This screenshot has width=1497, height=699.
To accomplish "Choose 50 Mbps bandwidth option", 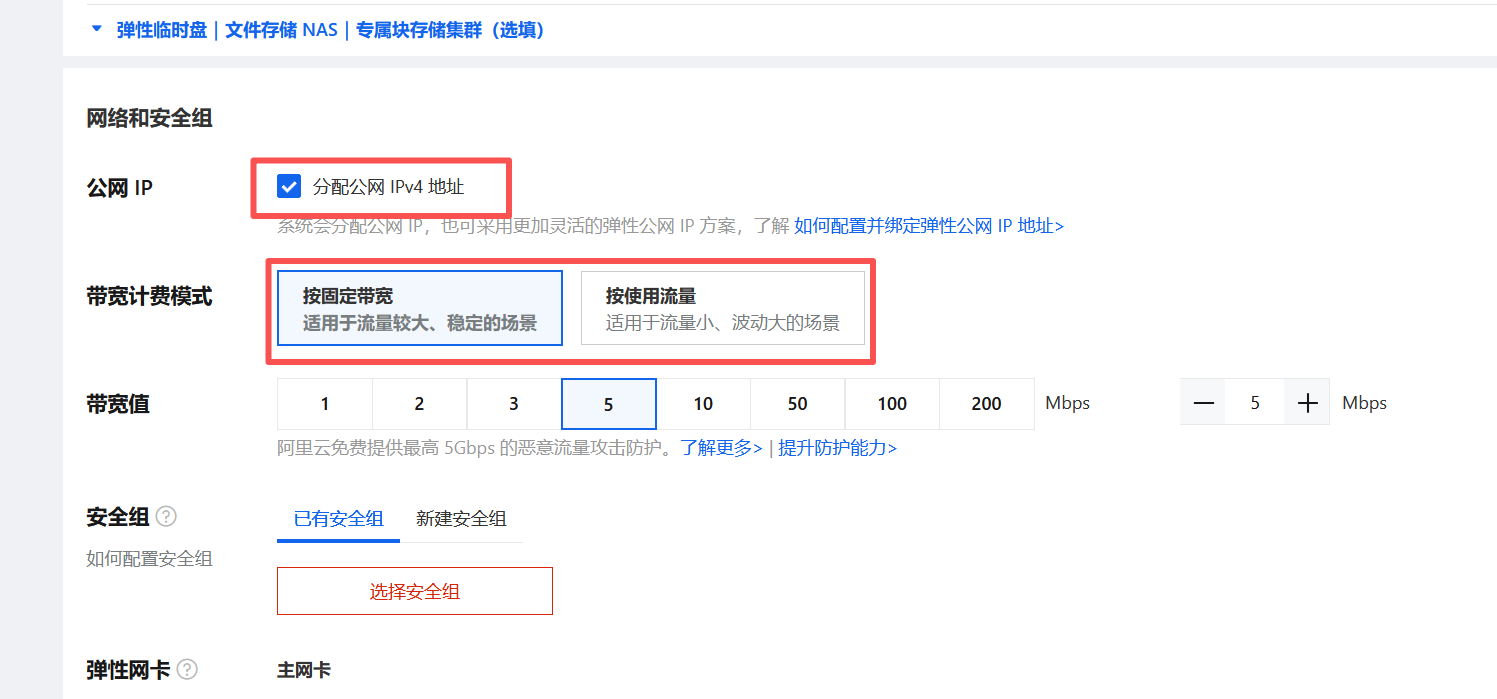I will tap(797, 404).
